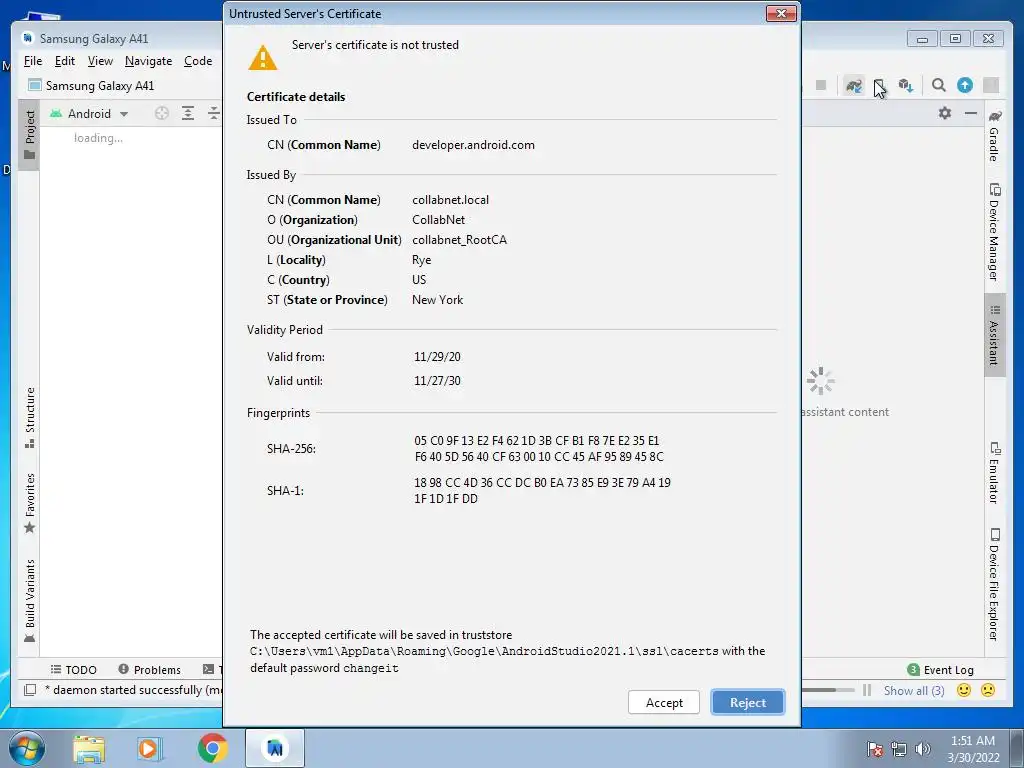
Task: Click the Action Center flag tray icon
Action: coord(874,749)
